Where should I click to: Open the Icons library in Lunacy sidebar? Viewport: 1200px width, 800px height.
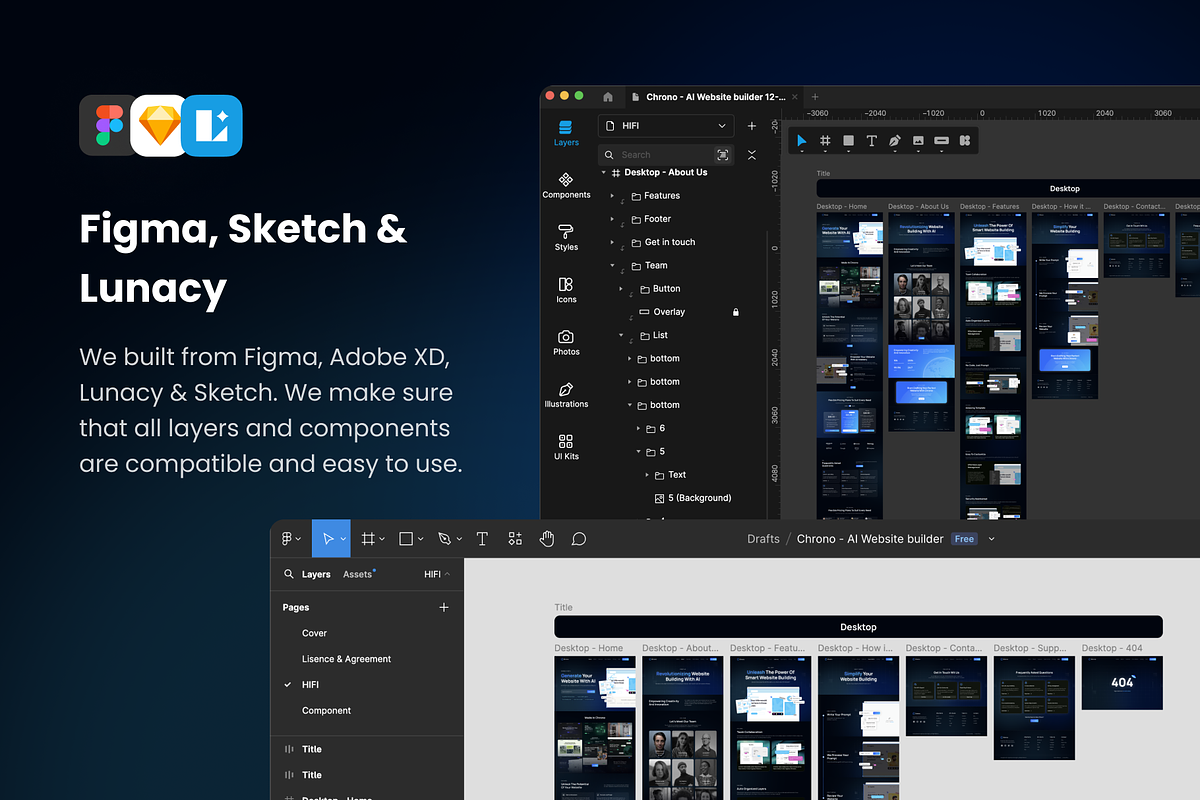pos(566,290)
